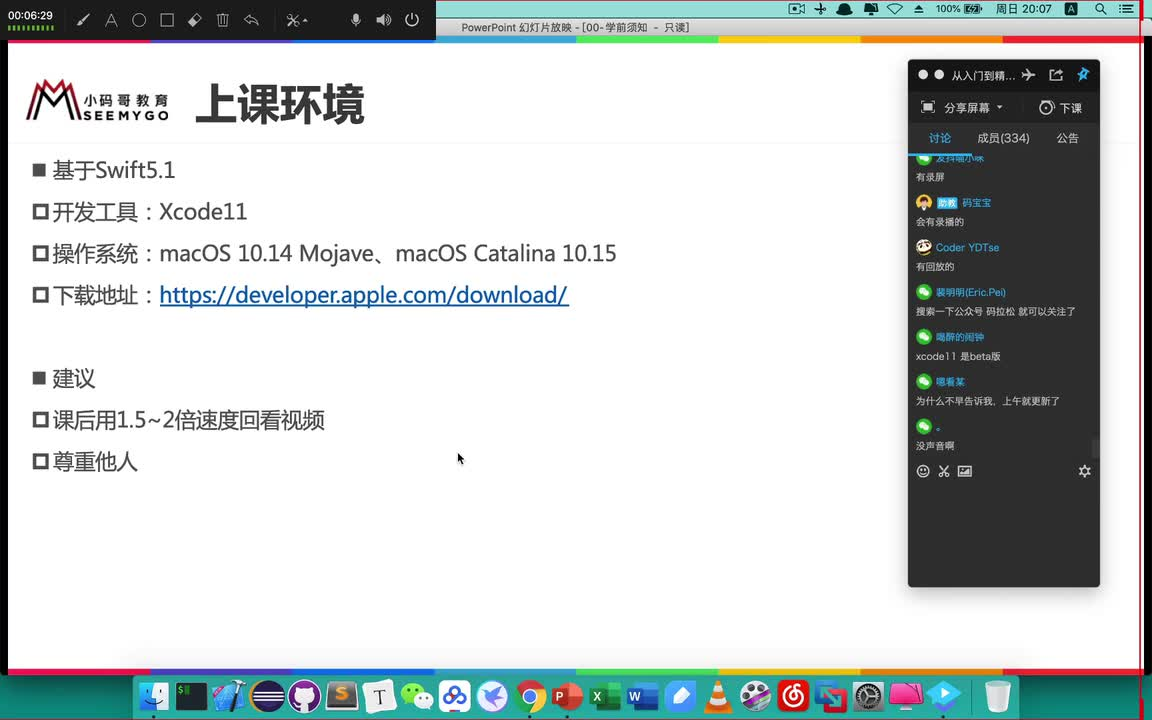Switch to the 公告 tab
Viewport: 1152px width, 720px height.
click(1067, 138)
